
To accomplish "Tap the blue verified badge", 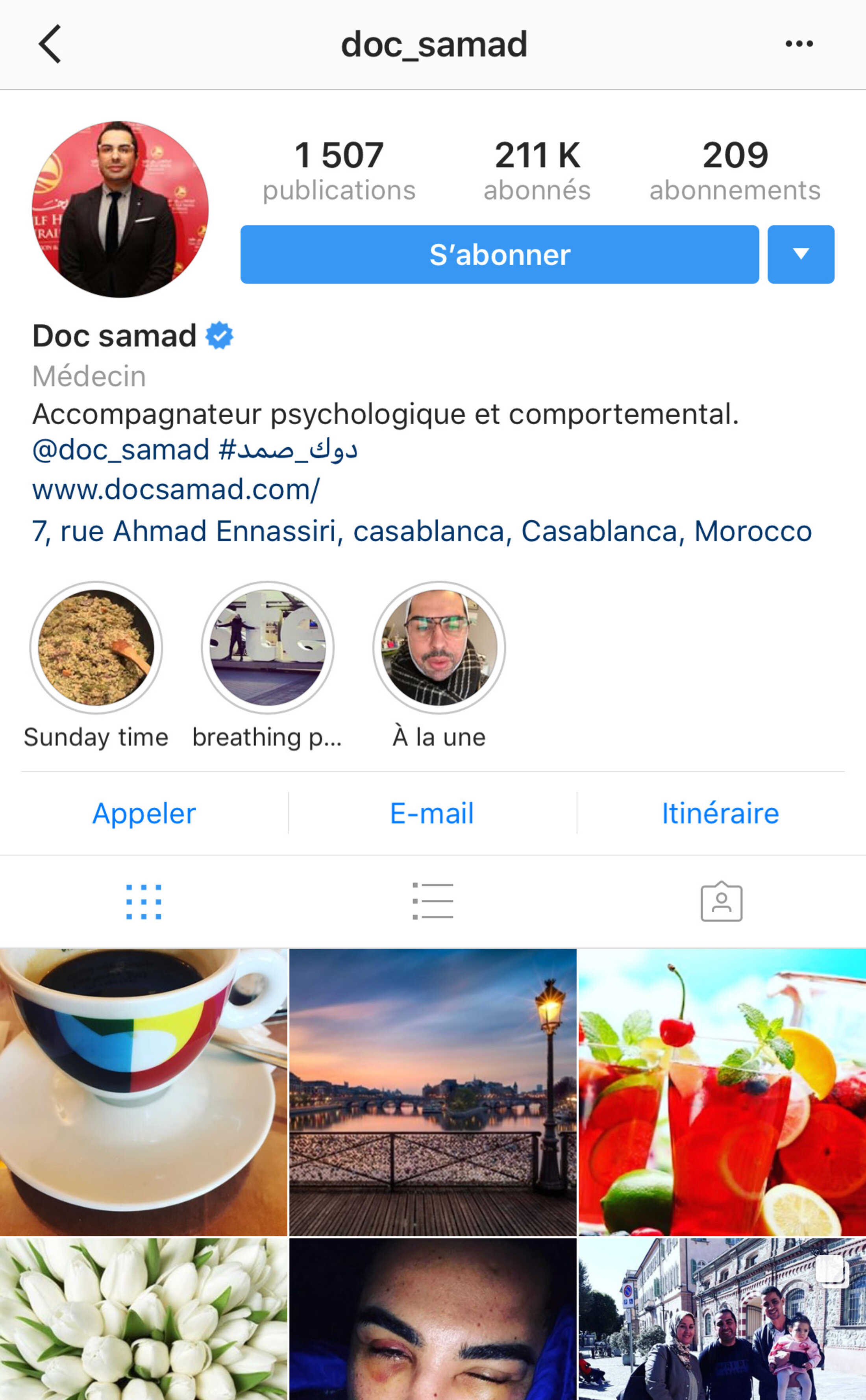I will coord(219,336).
